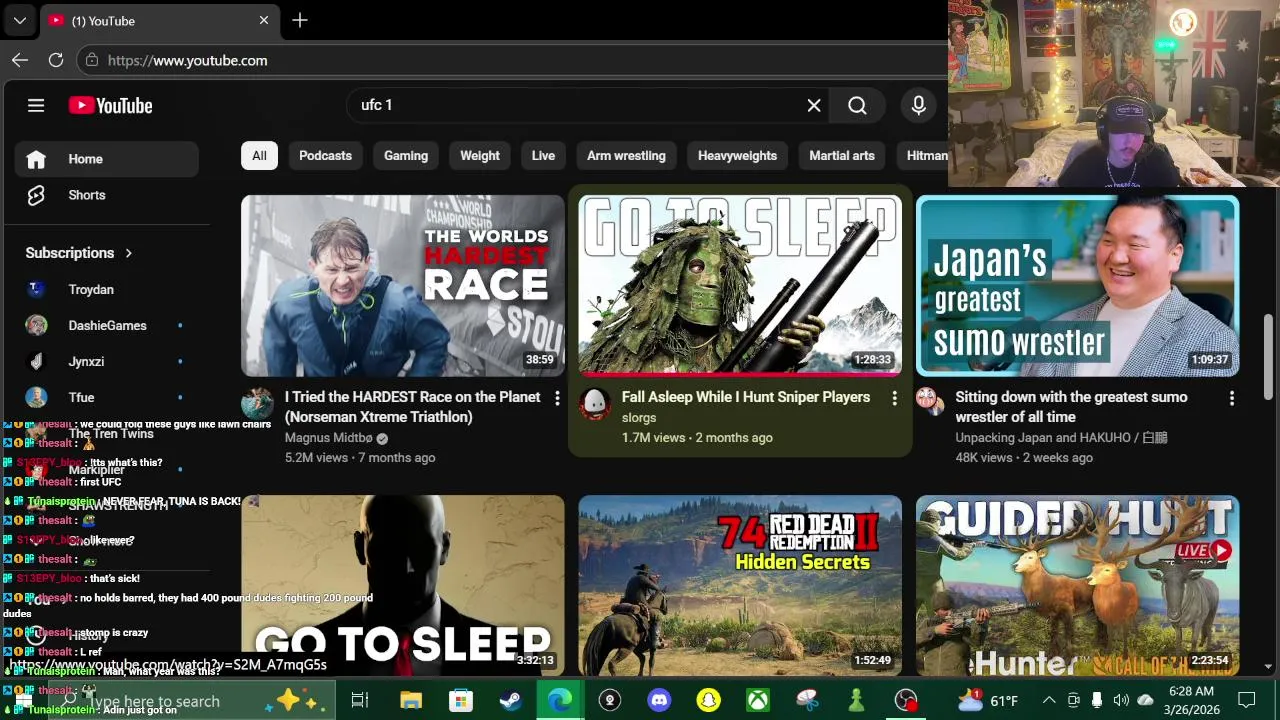
Task: Expand the Subscriptions section
Action: pyautogui.click(x=79, y=253)
